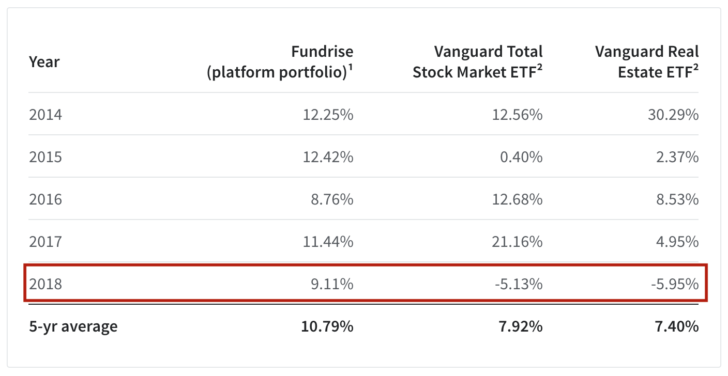Screen dimensions: 728x376
Task: Select the 30.29% Vanguard Real Estate value
Action: [673, 114]
